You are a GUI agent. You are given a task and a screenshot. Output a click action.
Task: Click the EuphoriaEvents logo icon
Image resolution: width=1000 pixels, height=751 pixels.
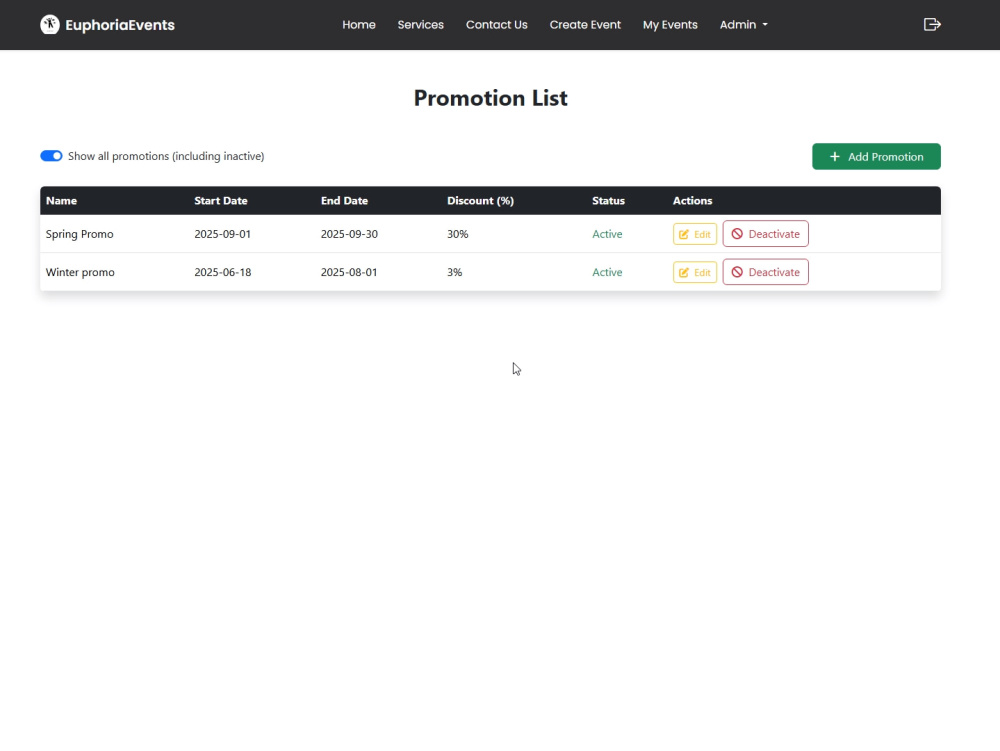pos(50,25)
